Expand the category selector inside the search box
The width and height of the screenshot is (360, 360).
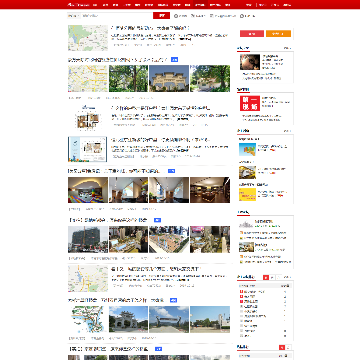pos(74,16)
